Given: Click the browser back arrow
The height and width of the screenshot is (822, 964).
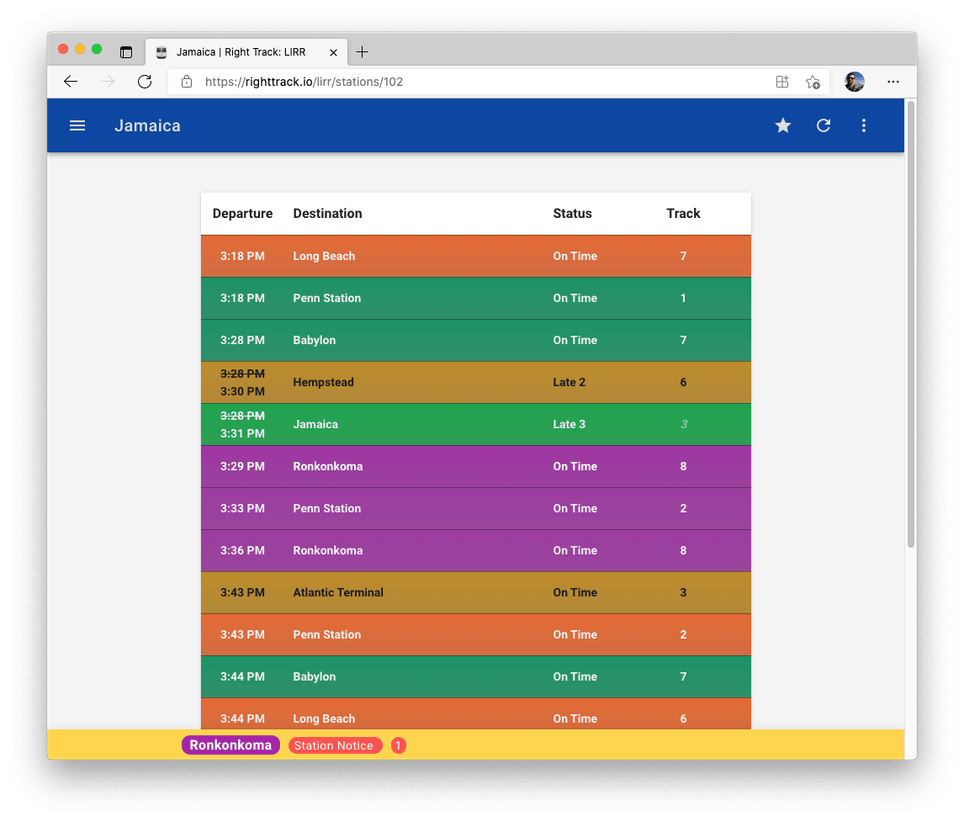Looking at the screenshot, I should (70, 82).
